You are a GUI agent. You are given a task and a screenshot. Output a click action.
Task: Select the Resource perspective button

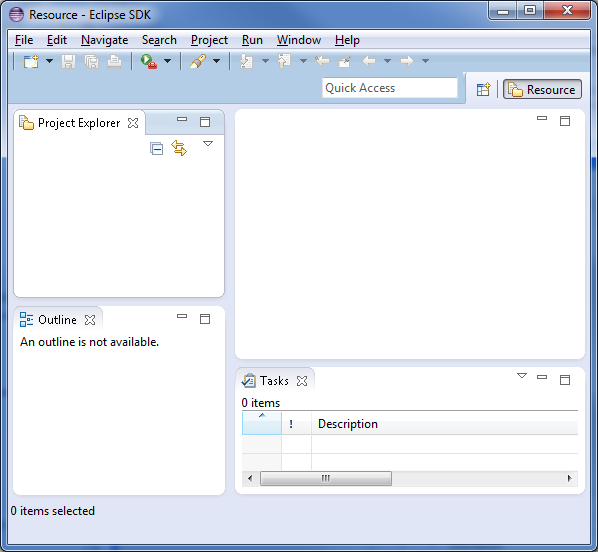click(542, 90)
